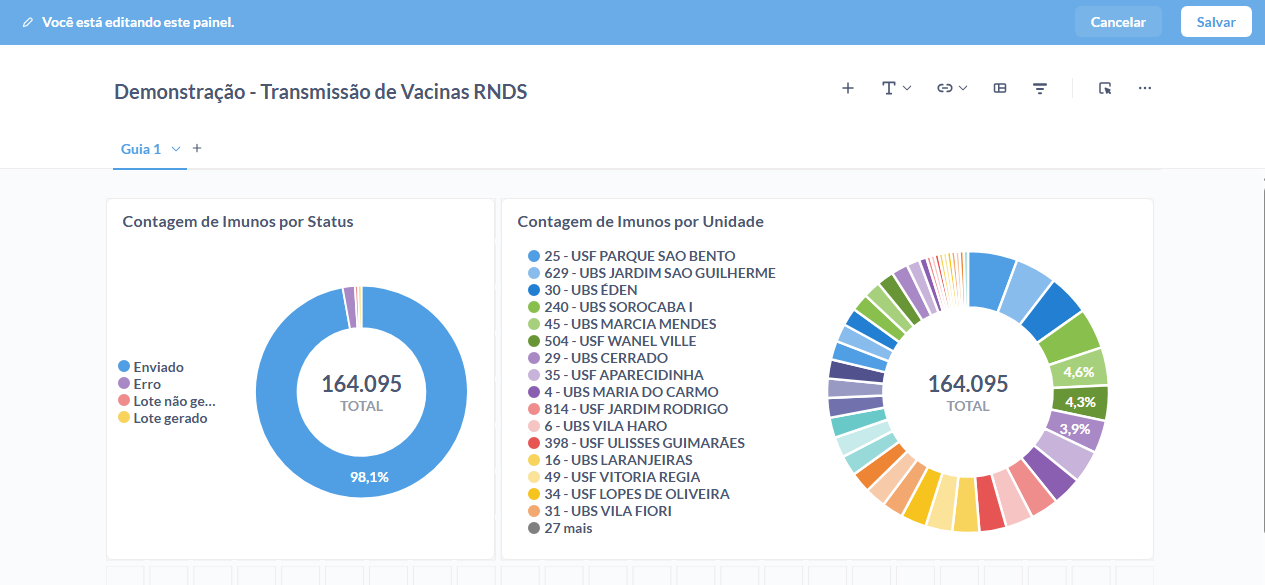Click Salvar to save the dashboard

click(x=1216, y=22)
